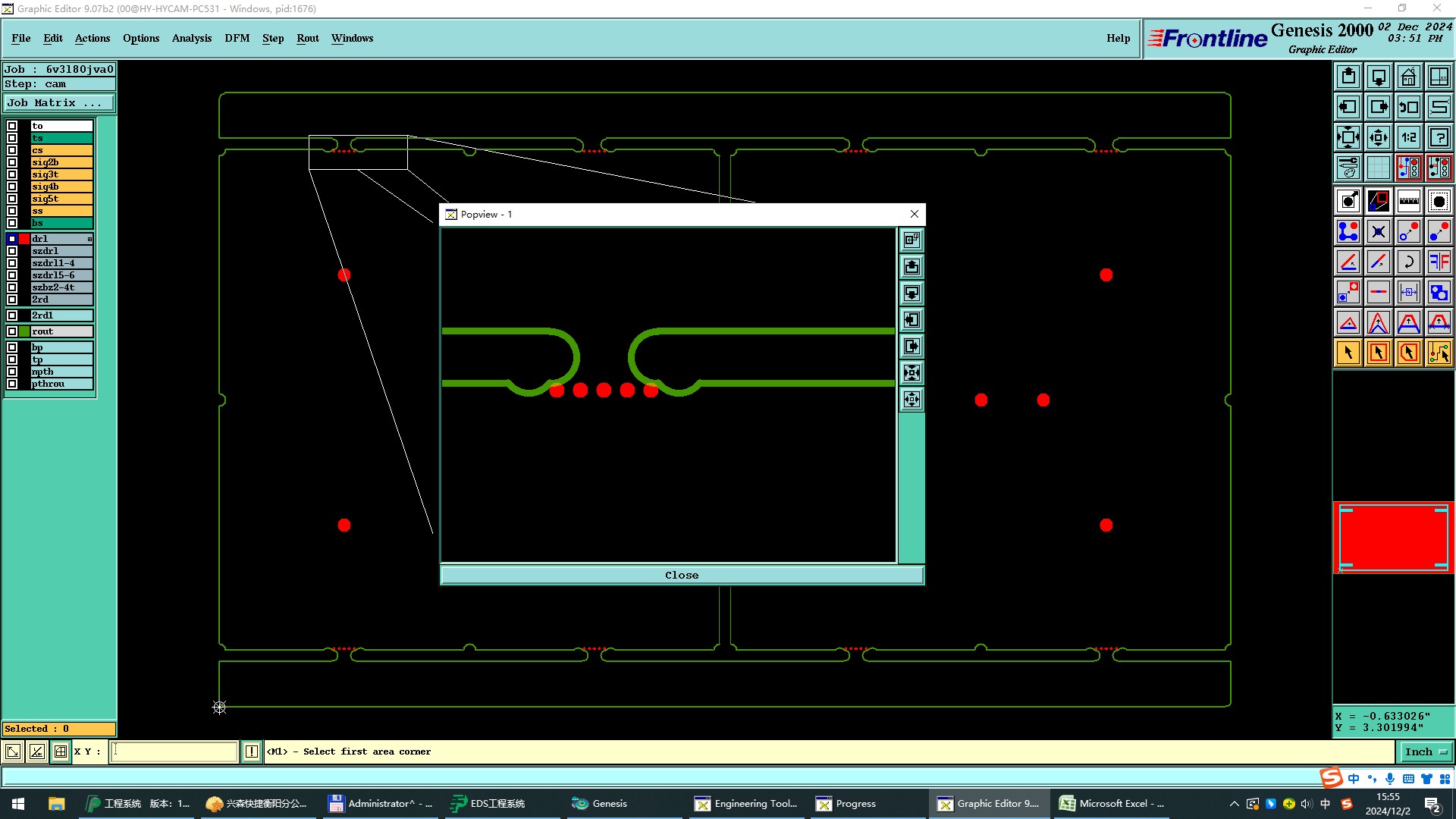Select the measure ruler tool
The height and width of the screenshot is (819, 1456).
pyautogui.click(x=1408, y=201)
